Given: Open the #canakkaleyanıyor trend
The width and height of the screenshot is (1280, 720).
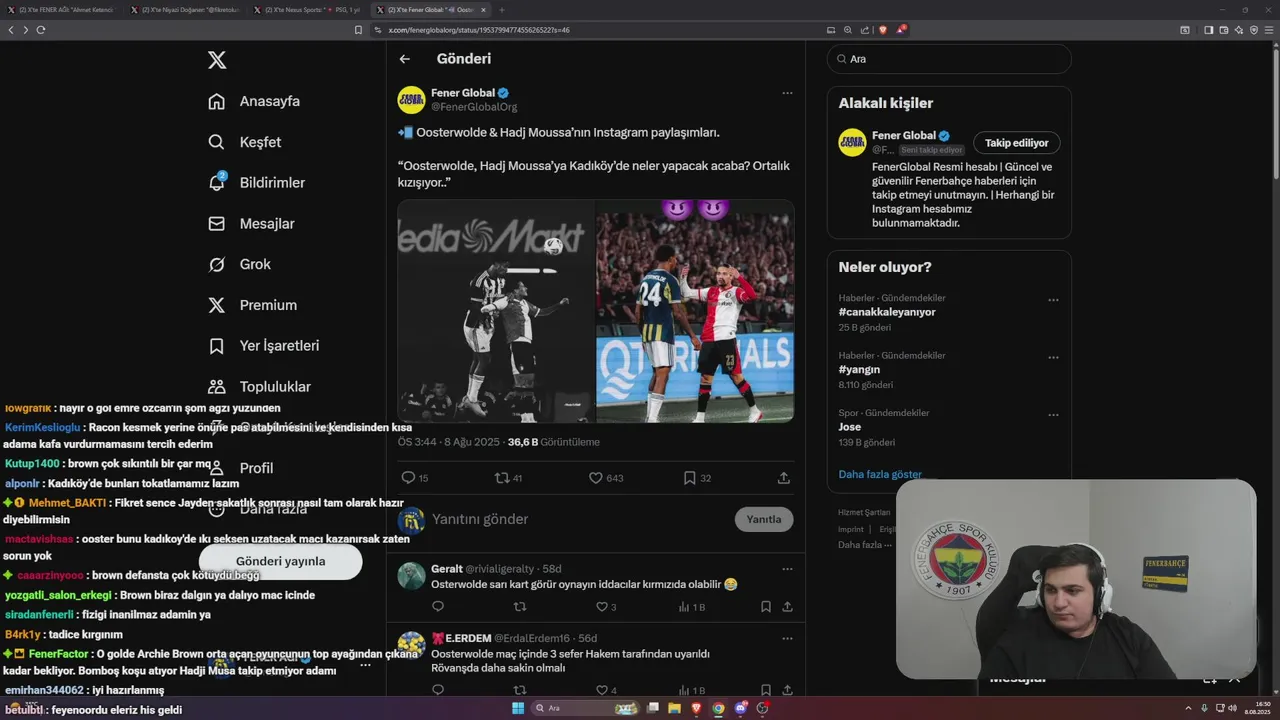Looking at the screenshot, I should (x=887, y=312).
